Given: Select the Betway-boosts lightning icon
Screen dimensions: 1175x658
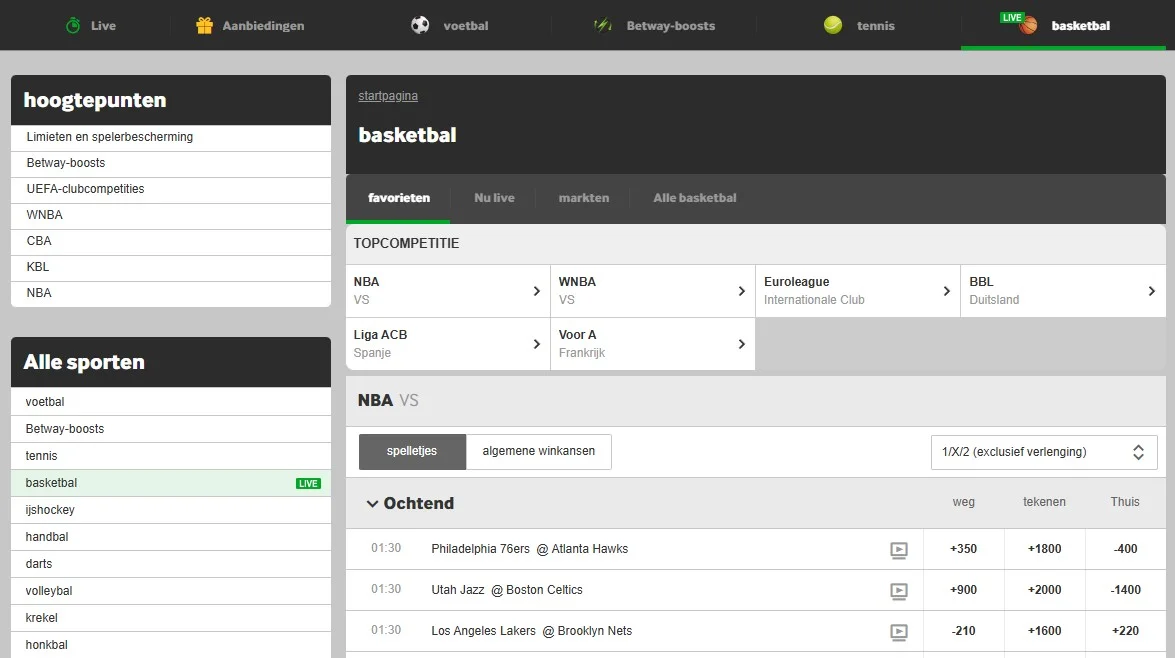Looking at the screenshot, I should click(603, 25).
